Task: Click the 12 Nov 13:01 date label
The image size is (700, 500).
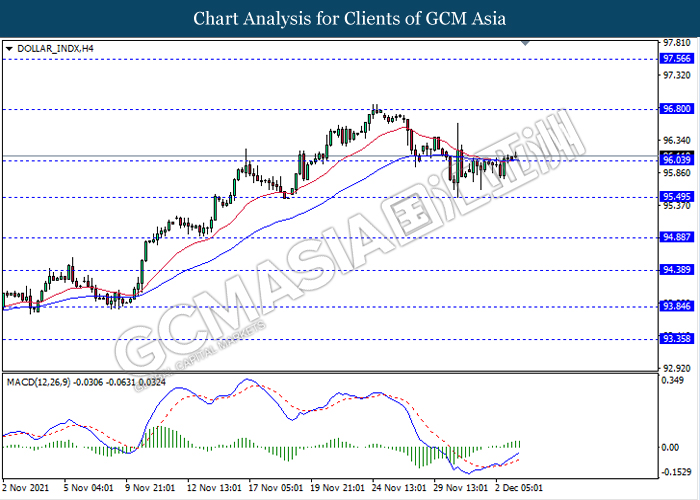Action: pos(214,488)
